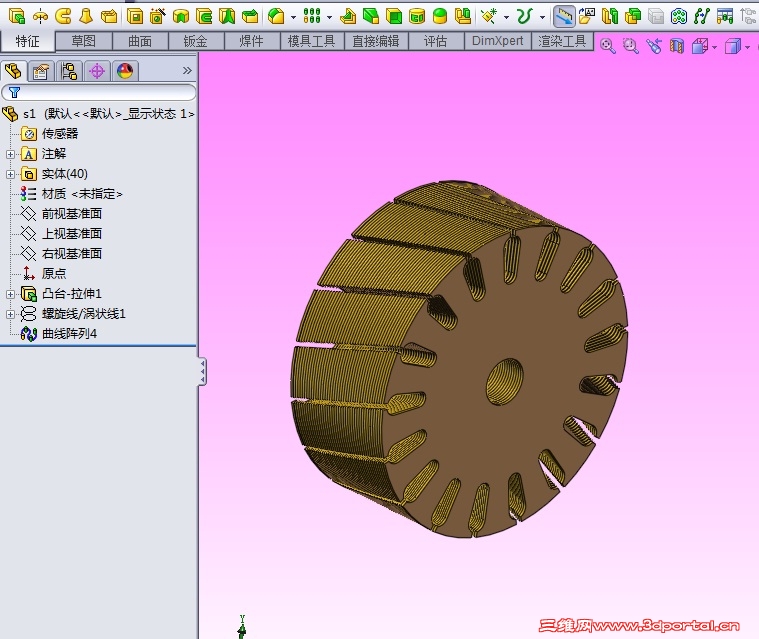This screenshot has height=639, width=759.
Task: Expand the 注解 tree node
Action: coord(10,154)
